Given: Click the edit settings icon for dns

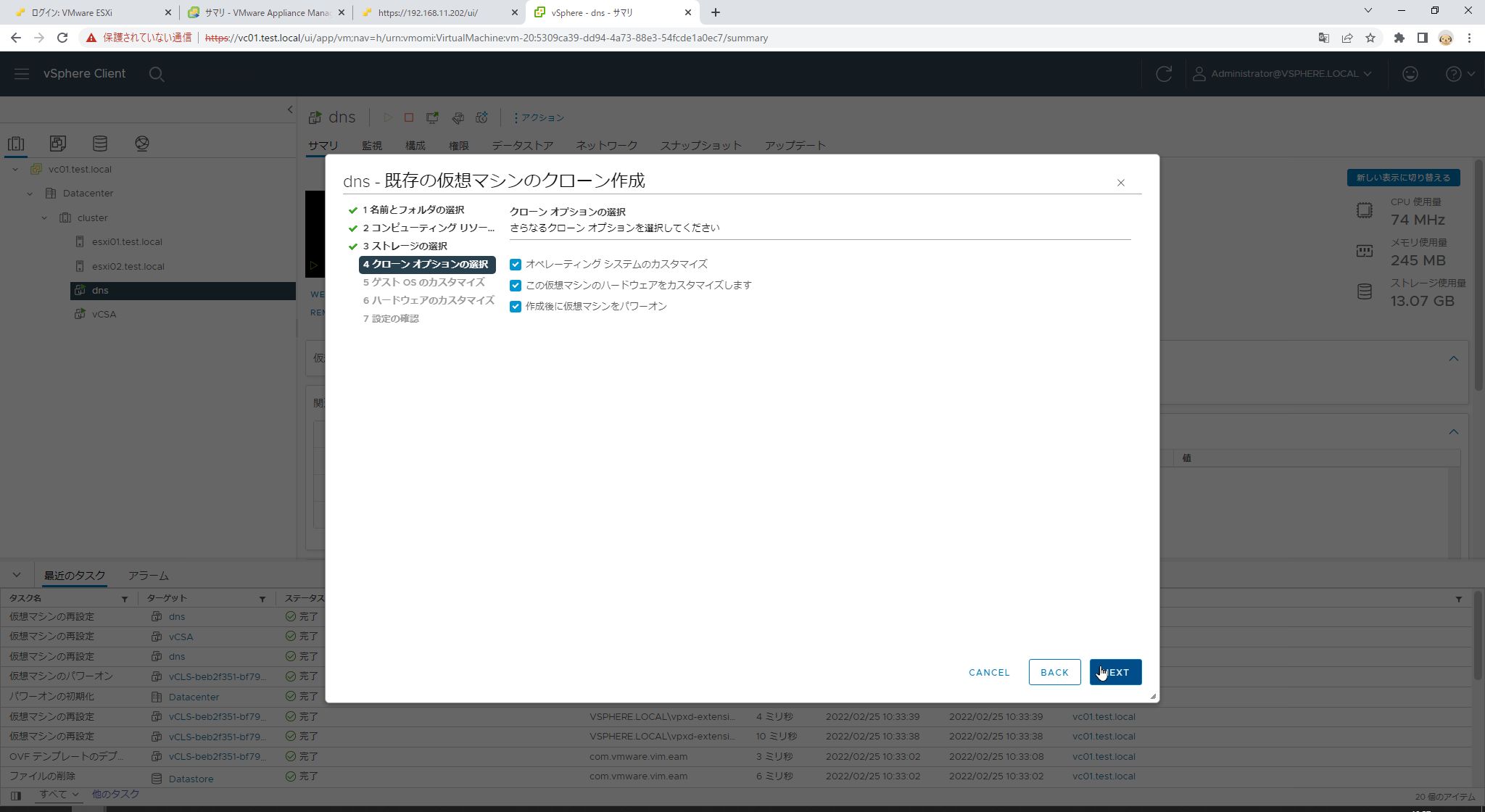Looking at the screenshot, I should [x=458, y=117].
